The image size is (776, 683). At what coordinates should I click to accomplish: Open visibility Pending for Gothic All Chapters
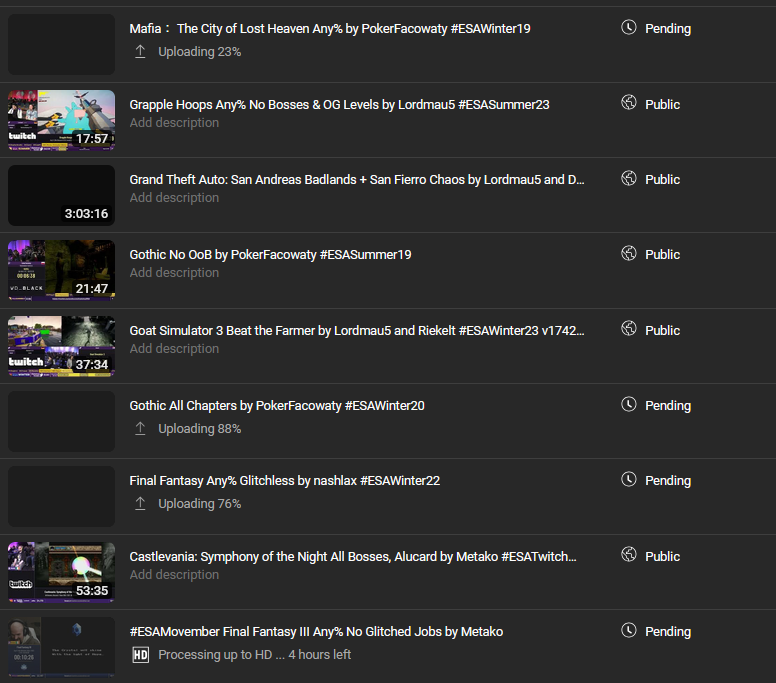tap(668, 406)
